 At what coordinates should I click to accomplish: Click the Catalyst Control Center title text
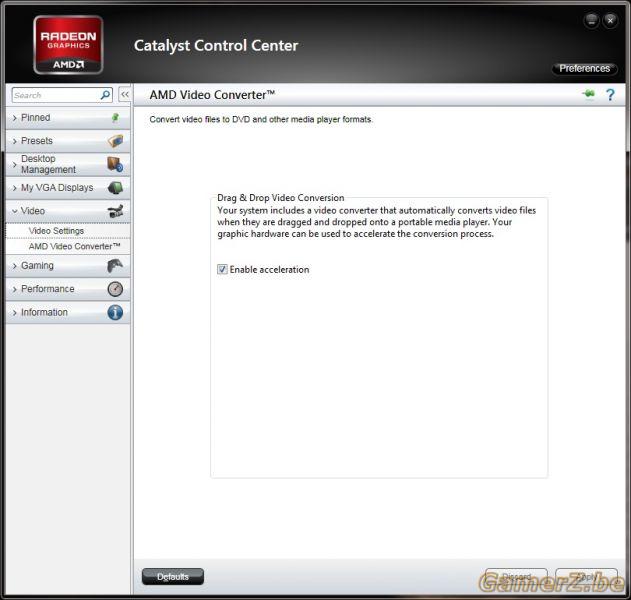216,45
